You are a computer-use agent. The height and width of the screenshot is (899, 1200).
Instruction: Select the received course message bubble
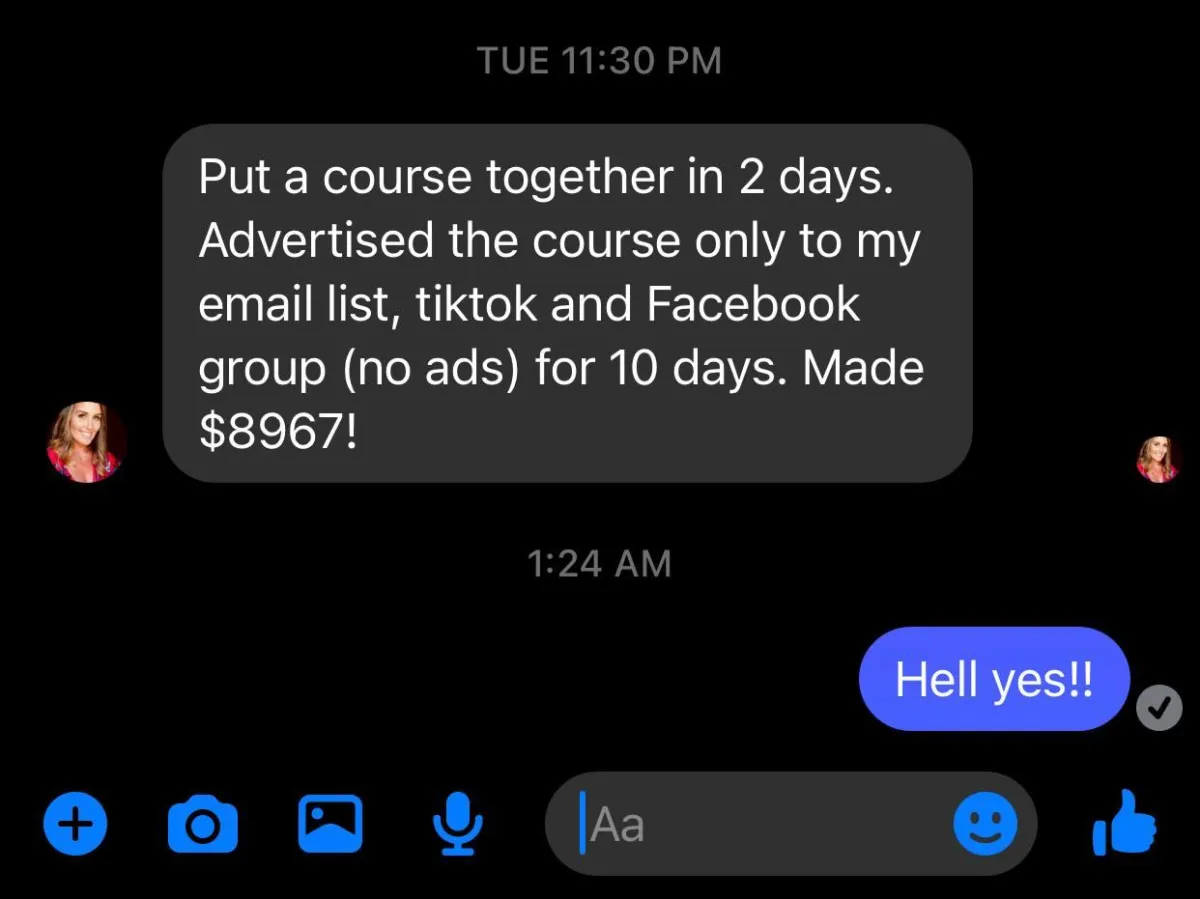pyautogui.click(x=567, y=303)
